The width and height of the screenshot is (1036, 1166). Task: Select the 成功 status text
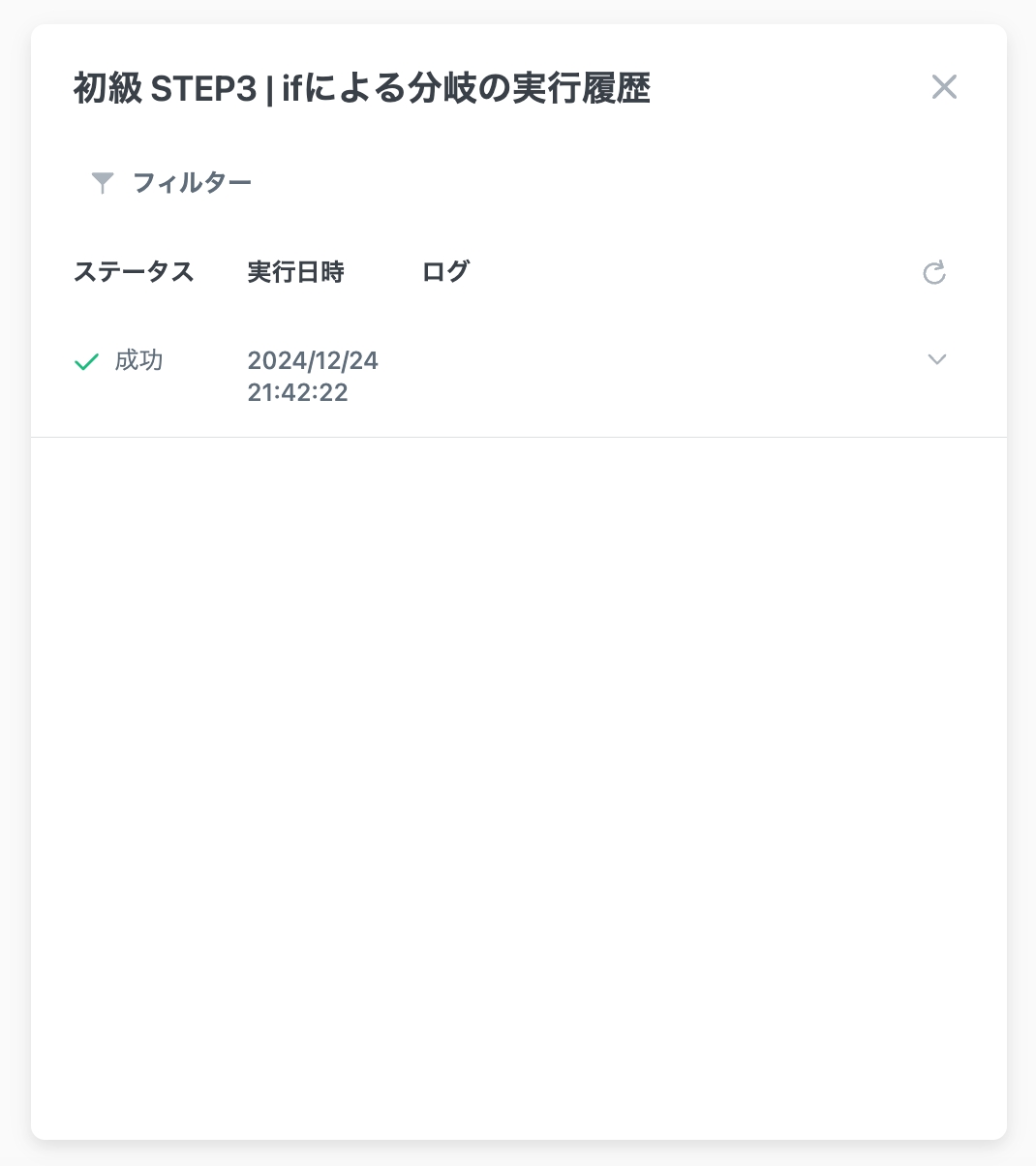pos(138,361)
